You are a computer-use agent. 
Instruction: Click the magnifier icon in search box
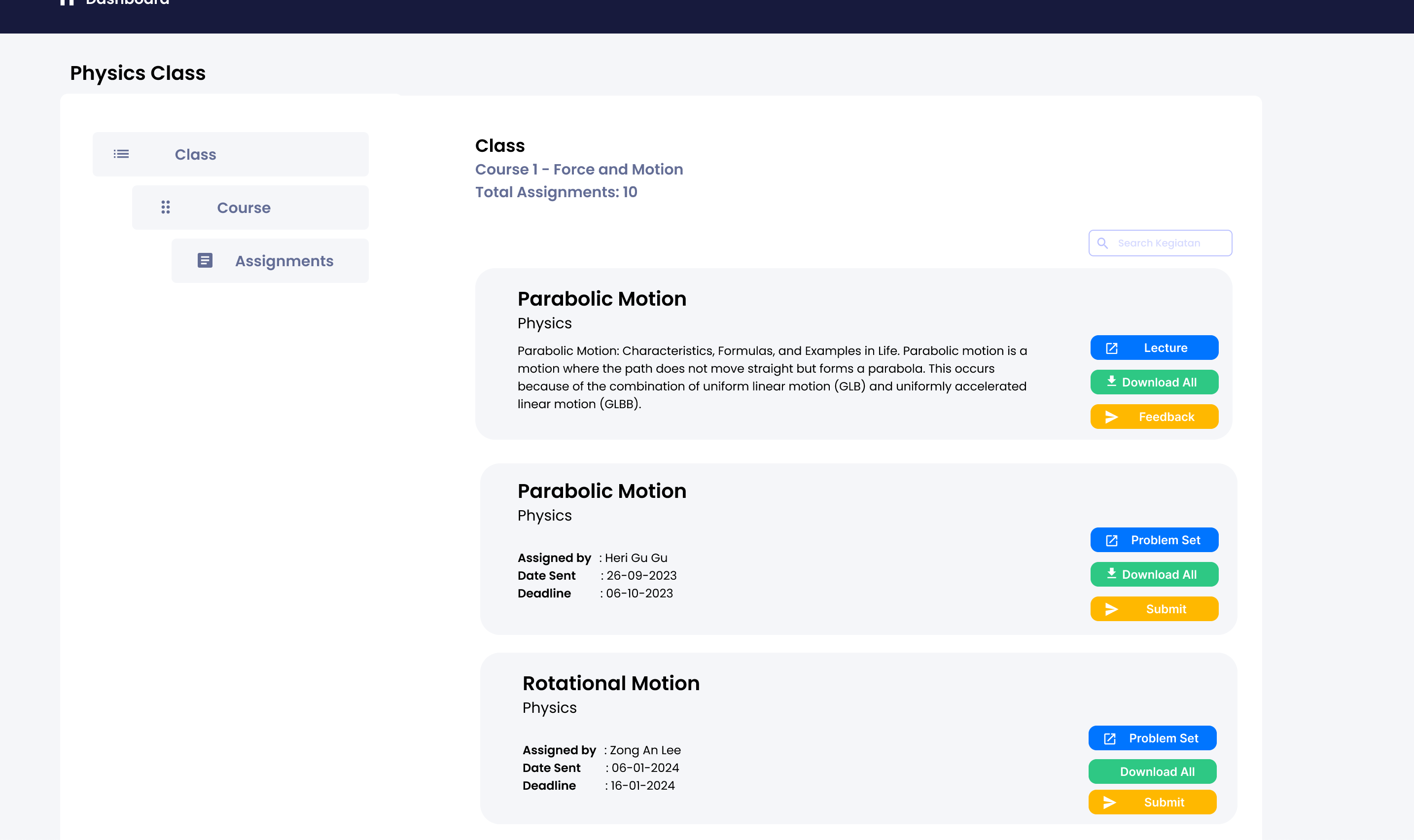pos(1103,244)
